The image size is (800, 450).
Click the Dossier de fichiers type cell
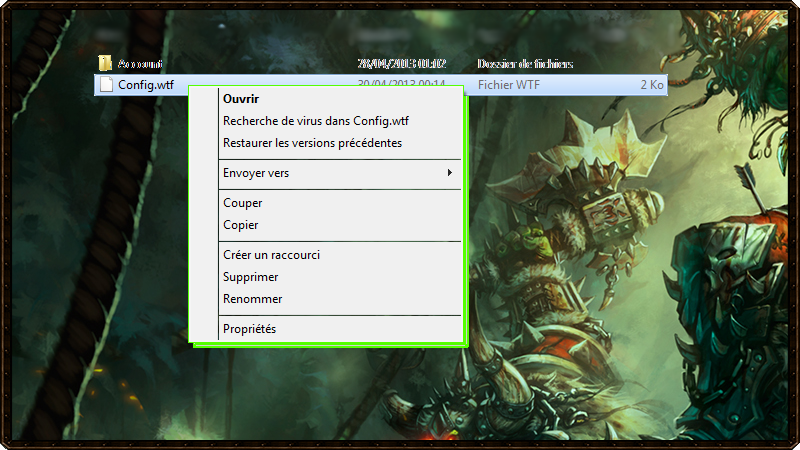tap(525, 64)
